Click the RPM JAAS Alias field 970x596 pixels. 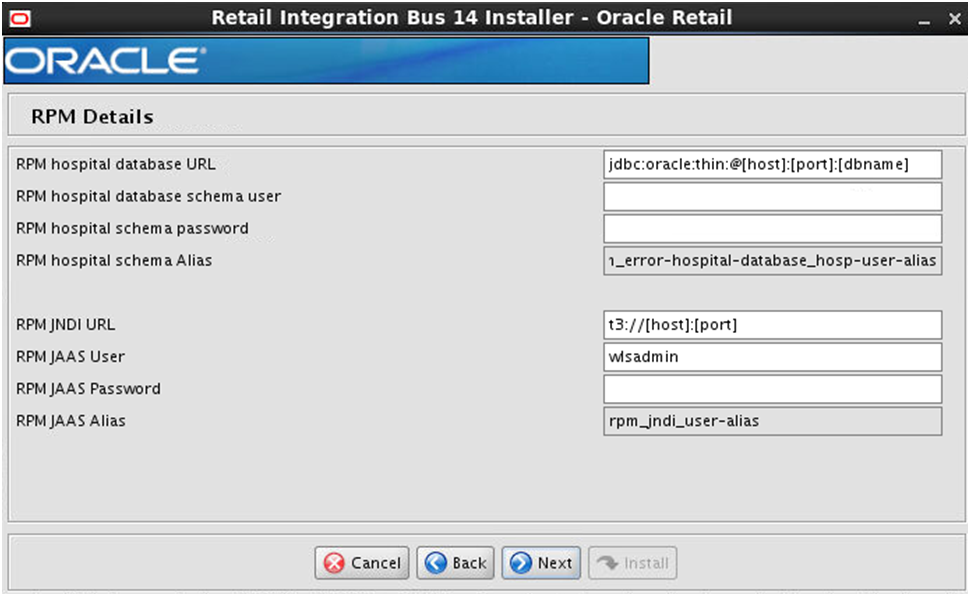[x=773, y=421]
